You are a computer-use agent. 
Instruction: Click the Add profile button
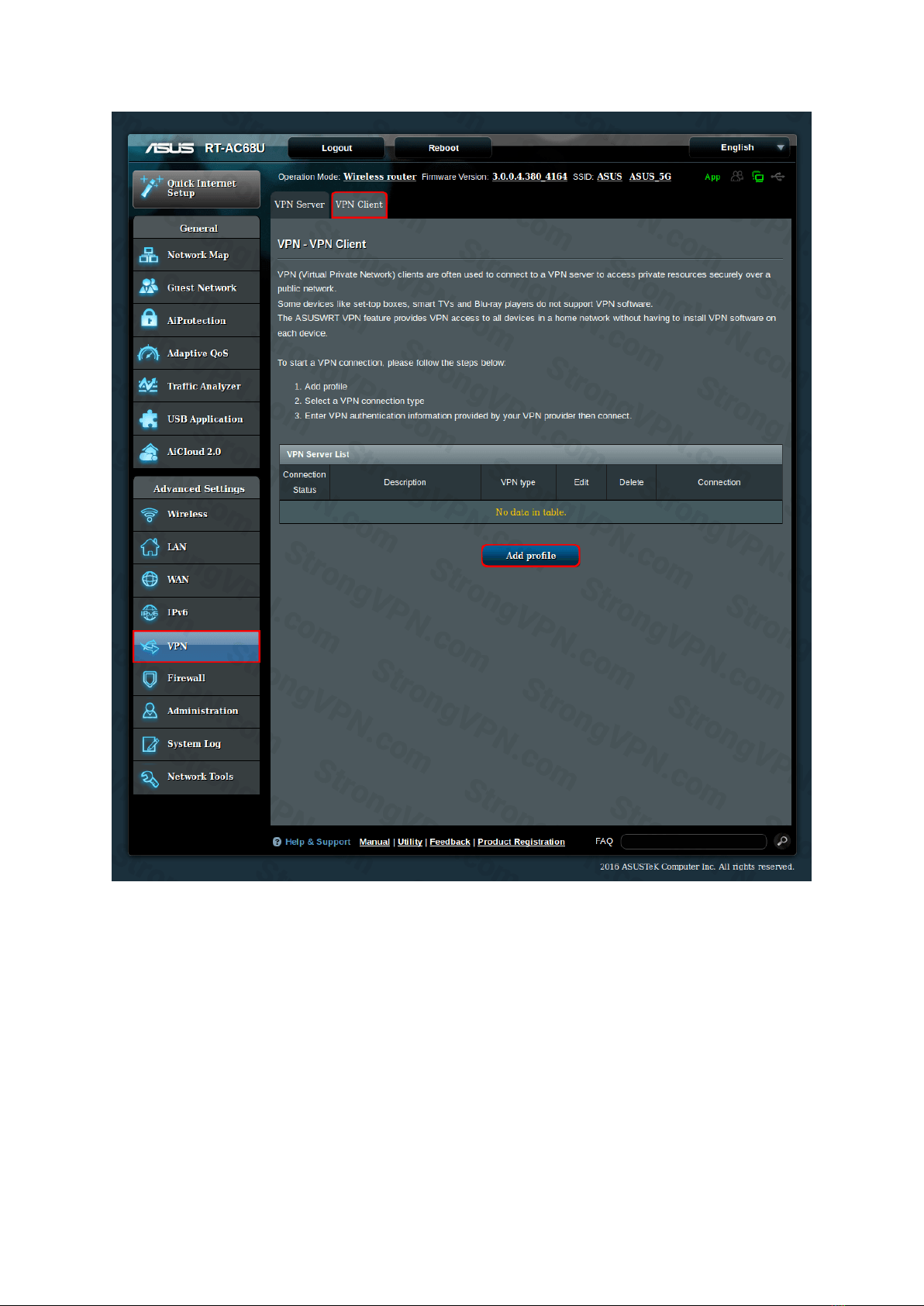tap(530, 556)
